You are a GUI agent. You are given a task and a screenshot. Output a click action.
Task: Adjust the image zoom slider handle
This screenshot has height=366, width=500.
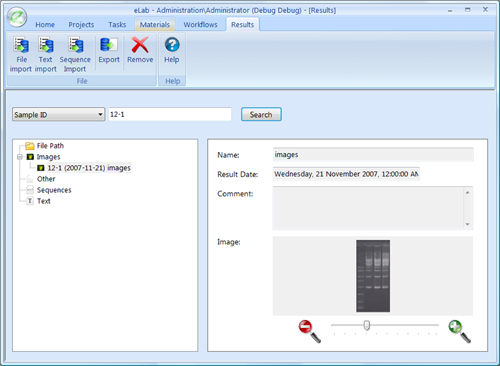[367, 325]
